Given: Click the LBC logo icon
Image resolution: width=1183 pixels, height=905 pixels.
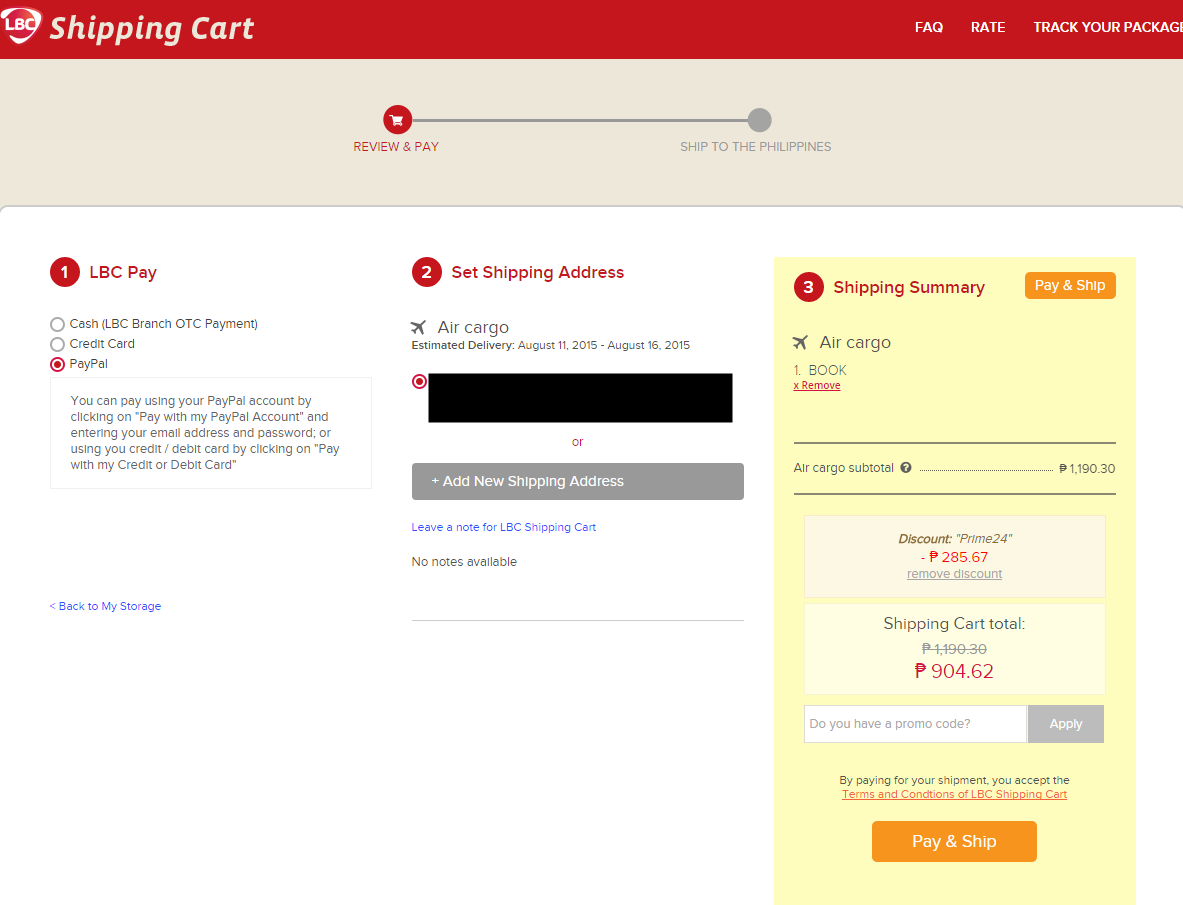Looking at the screenshot, I should (x=20, y=24).
